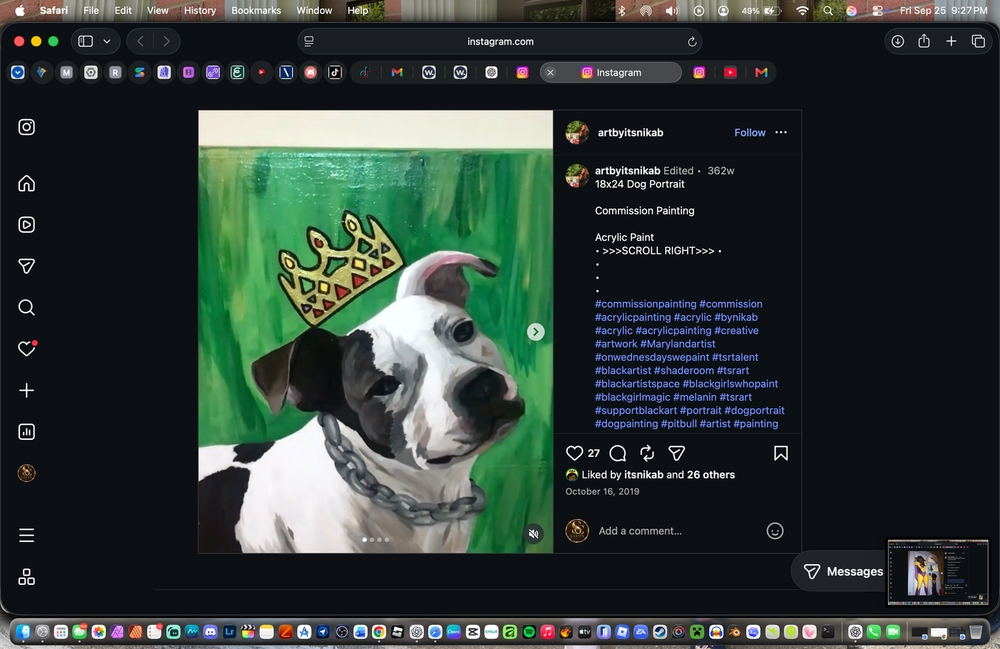Open the Edit menu
This screenshot has height=649, width=1000.
[123, 10]
